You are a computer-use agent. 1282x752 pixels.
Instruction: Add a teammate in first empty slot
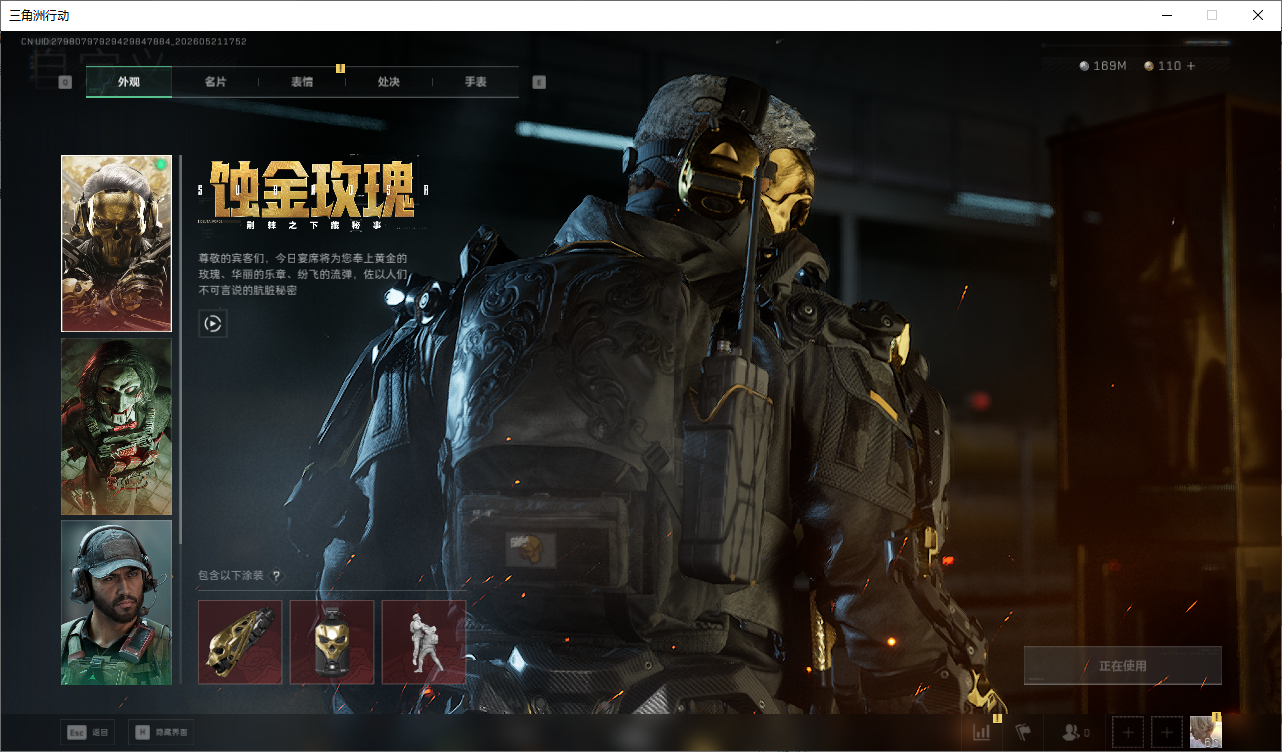(x=1127, y=732)
